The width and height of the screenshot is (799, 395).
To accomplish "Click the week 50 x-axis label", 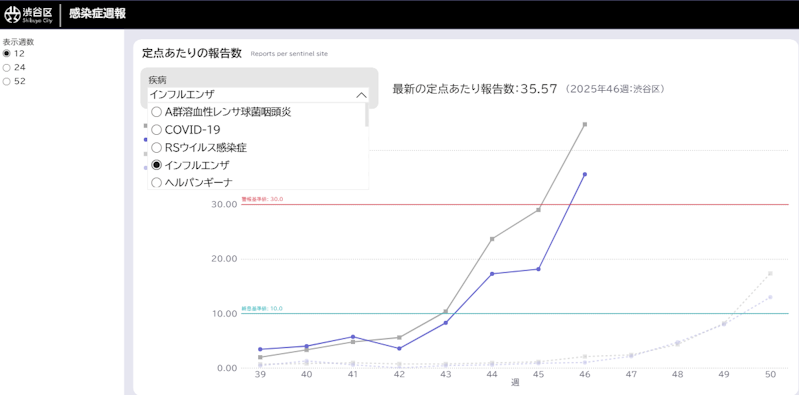I will (x=770, y=375).
